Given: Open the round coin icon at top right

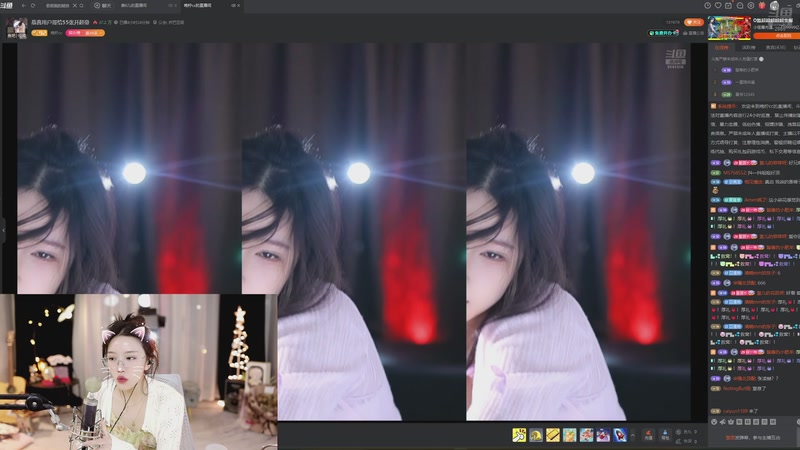Looking at the screenshot, I should [x=751, y=6].
